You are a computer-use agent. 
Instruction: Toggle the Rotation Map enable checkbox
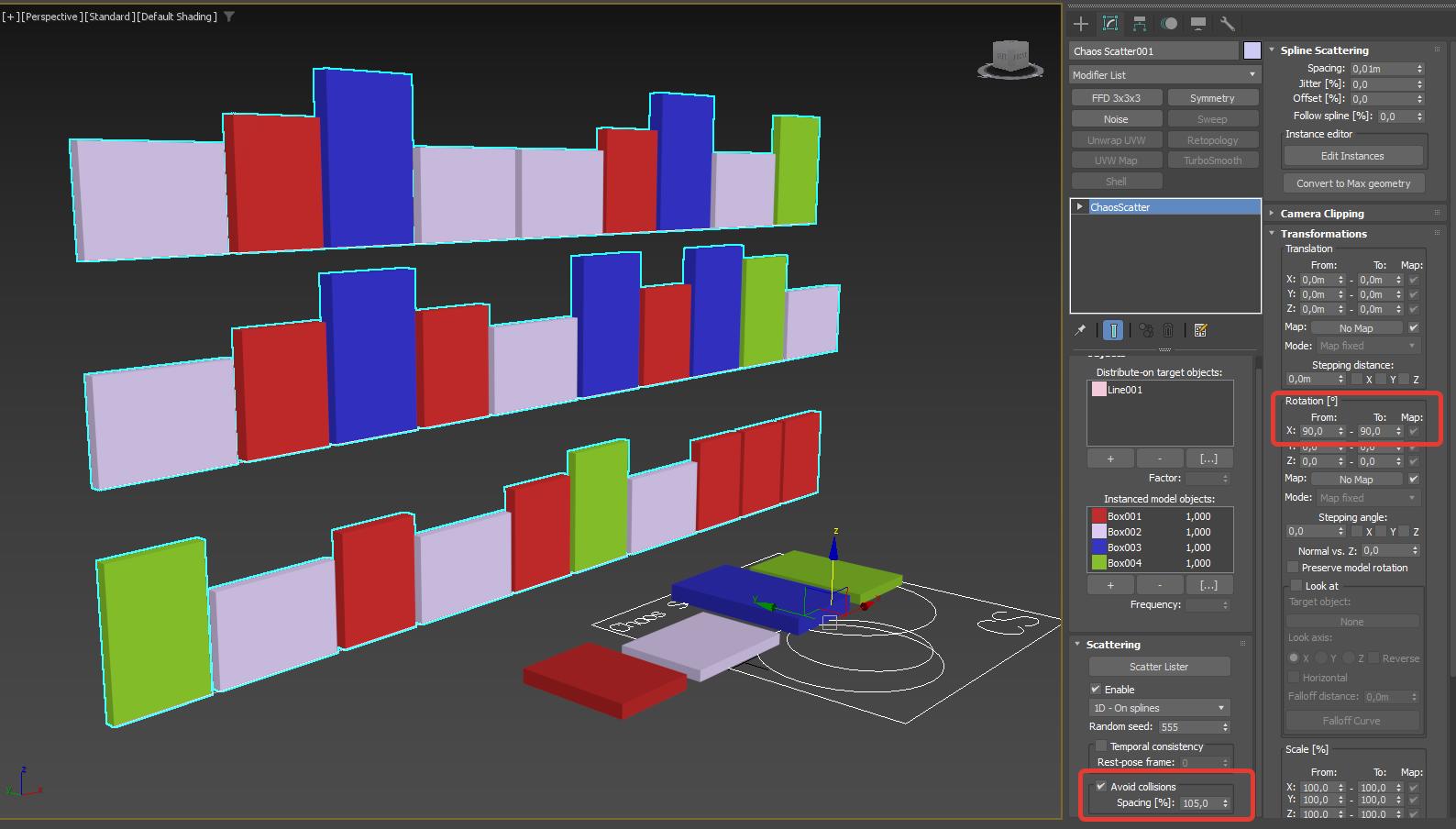(1413, 479)
